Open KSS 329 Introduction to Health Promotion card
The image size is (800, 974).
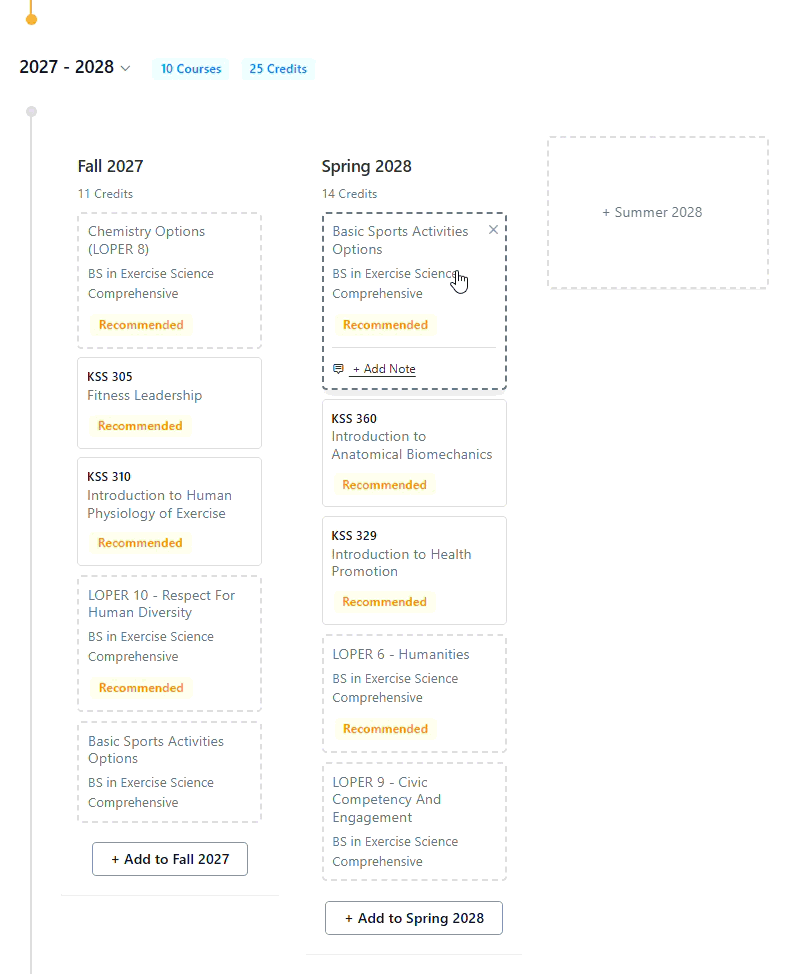[414, 570]
